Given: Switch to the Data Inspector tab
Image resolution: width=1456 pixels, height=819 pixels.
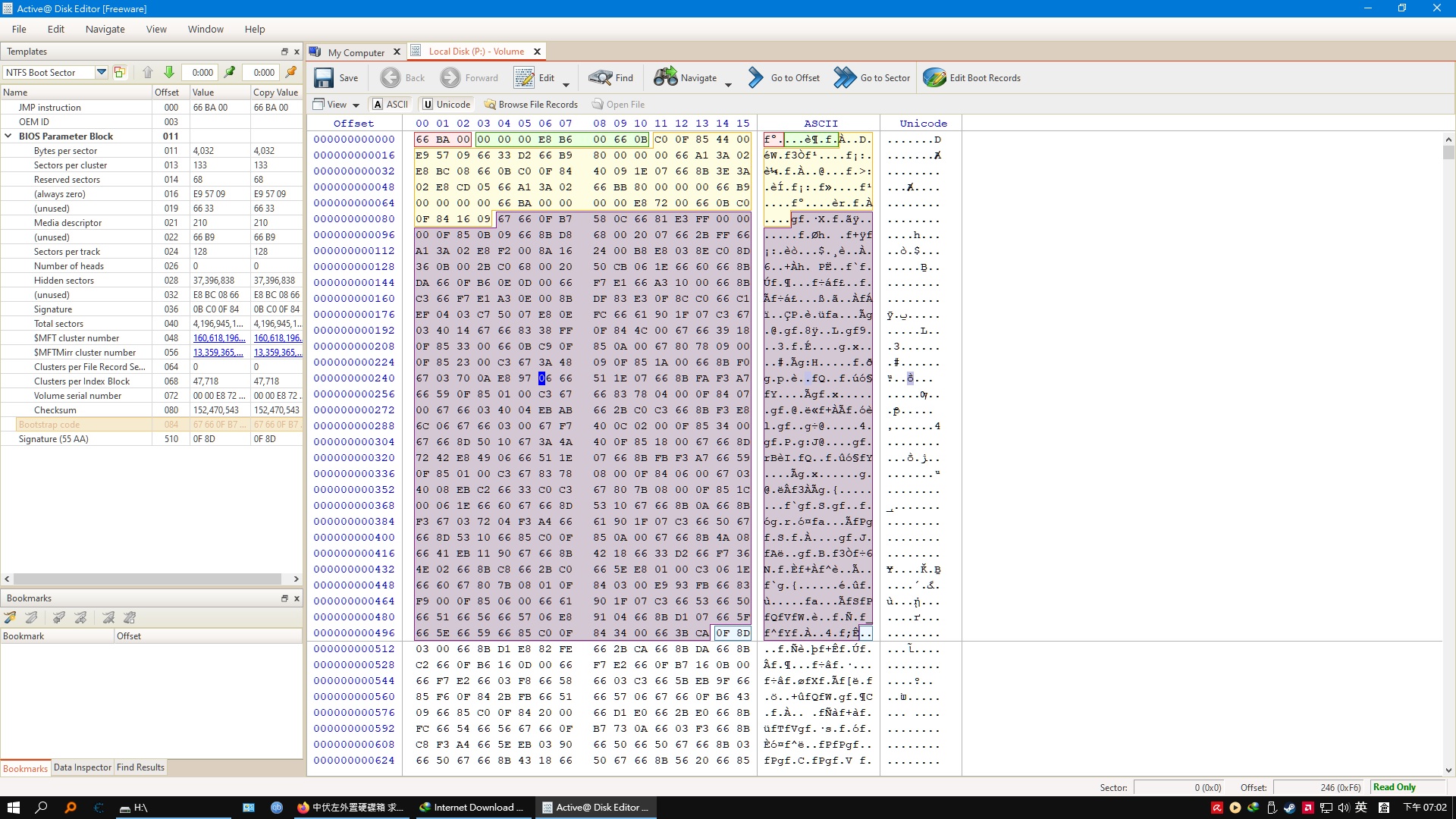Looking at the screenshot, I should click(82, 767).
